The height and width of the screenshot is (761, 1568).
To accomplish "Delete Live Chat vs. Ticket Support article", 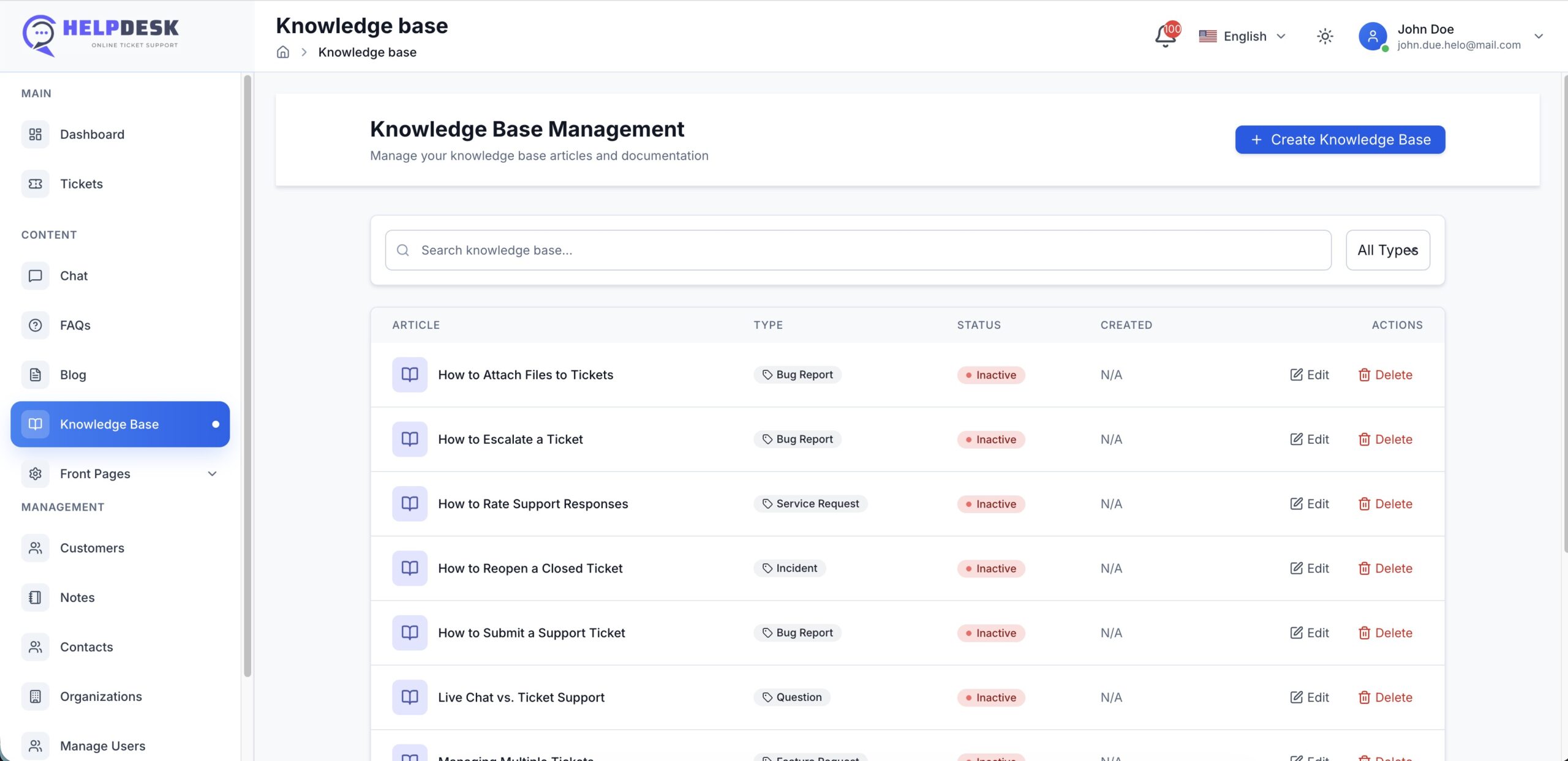I will pyautogui.click(x=1385, y=697).
